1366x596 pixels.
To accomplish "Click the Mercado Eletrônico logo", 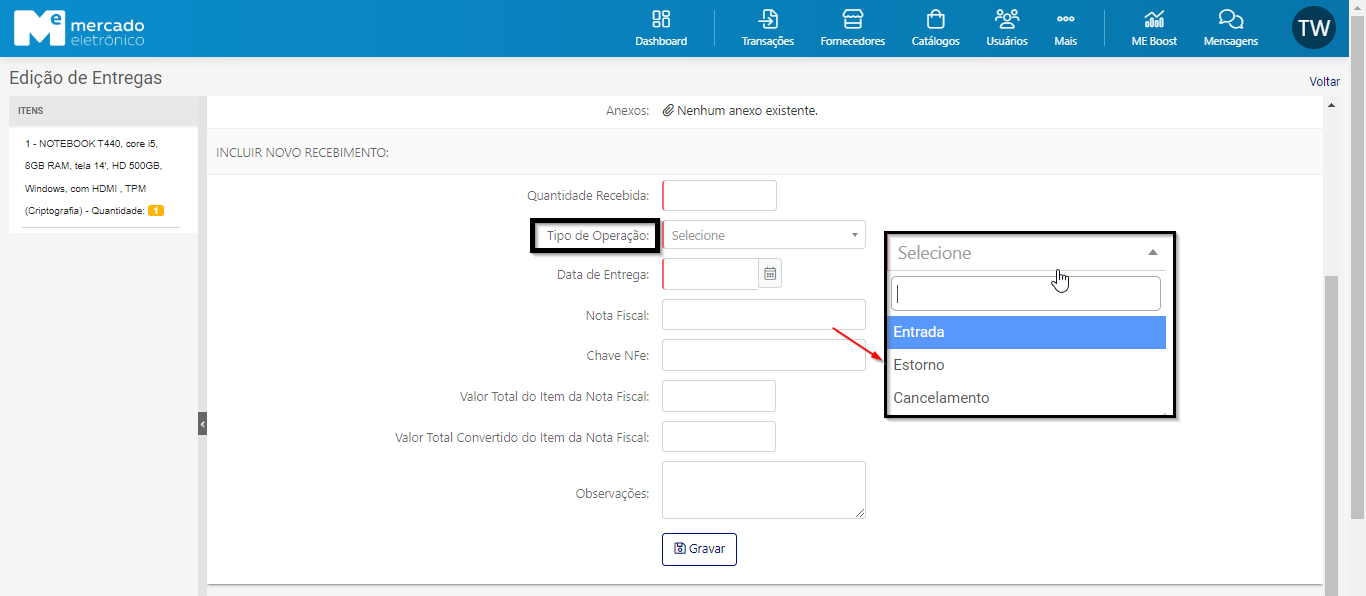I will pos(79,28).
